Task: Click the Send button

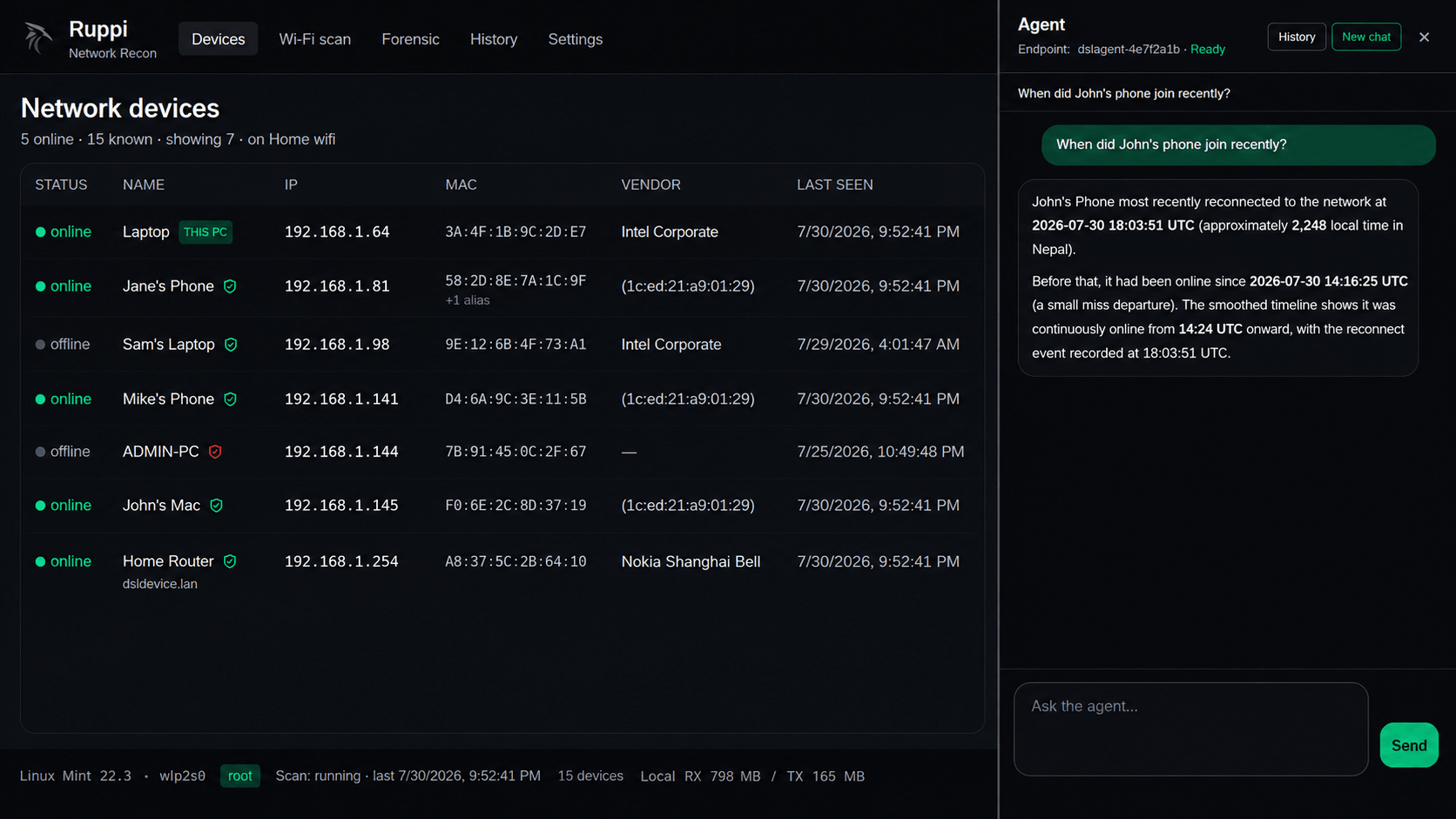Action: [x=1409, y=745]
